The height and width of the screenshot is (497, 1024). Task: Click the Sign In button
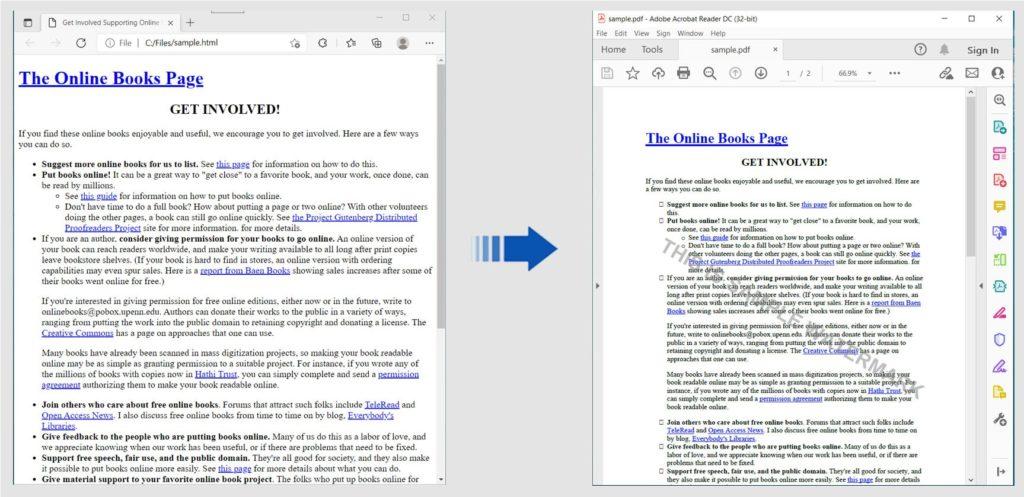click(x=982, y=50)
